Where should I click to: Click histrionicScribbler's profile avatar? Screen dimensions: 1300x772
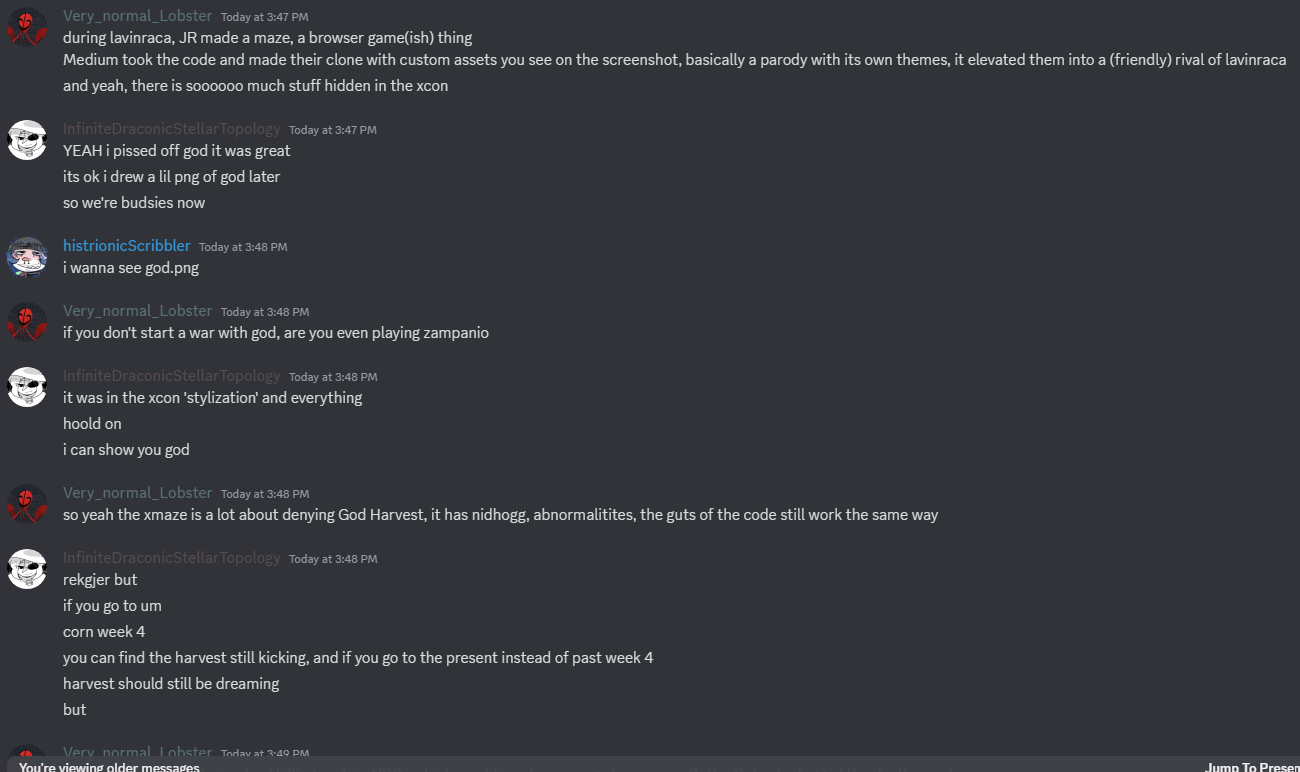click(x=27, y=257)
